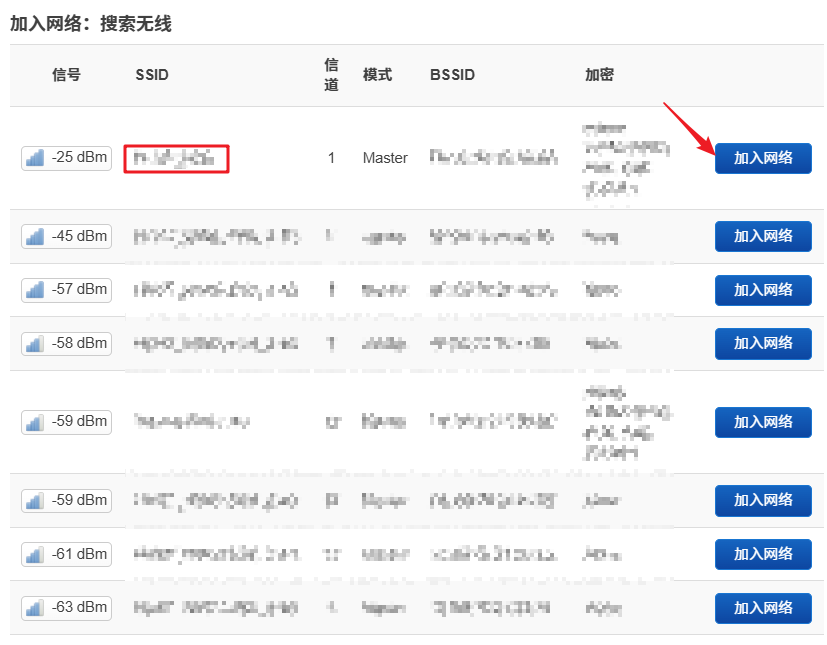
Task: Click the signal strength icon for -45 dBm network
Action: (32, 236)
